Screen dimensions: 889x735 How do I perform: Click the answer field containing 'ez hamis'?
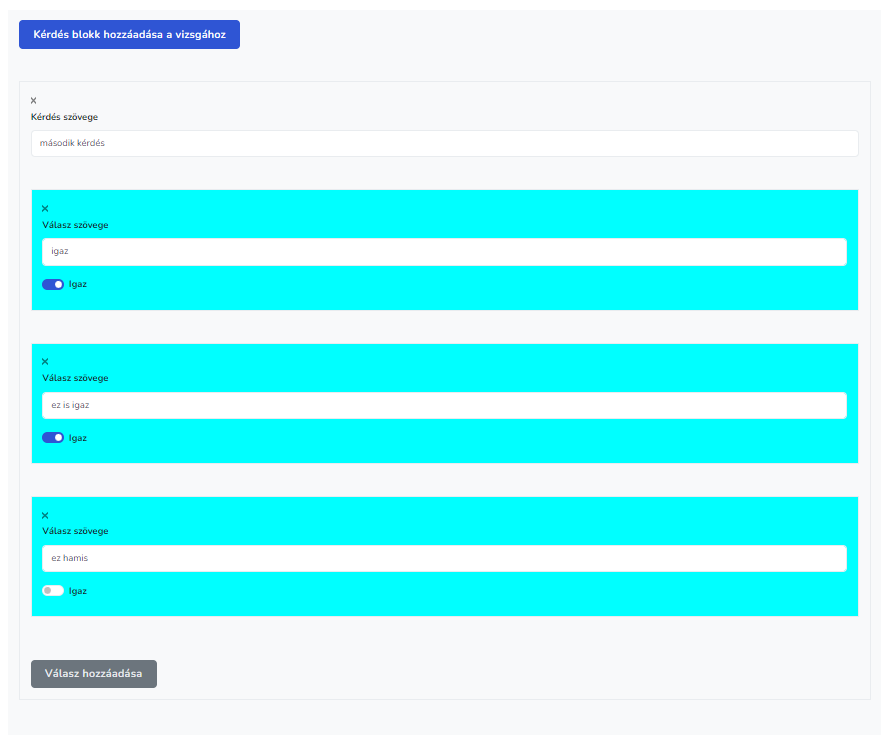[x=444, y=558]
